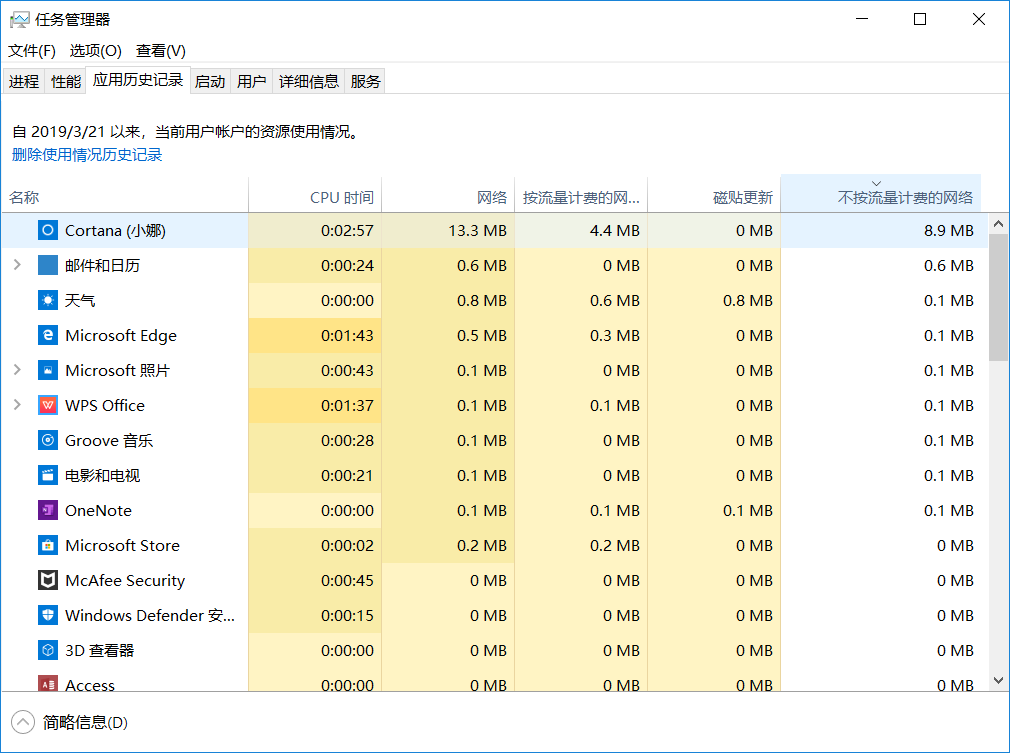Click the Mail and Calendar (邮件和日历) icon
This screenshot has height=753, width=1010.
[48, 265]
